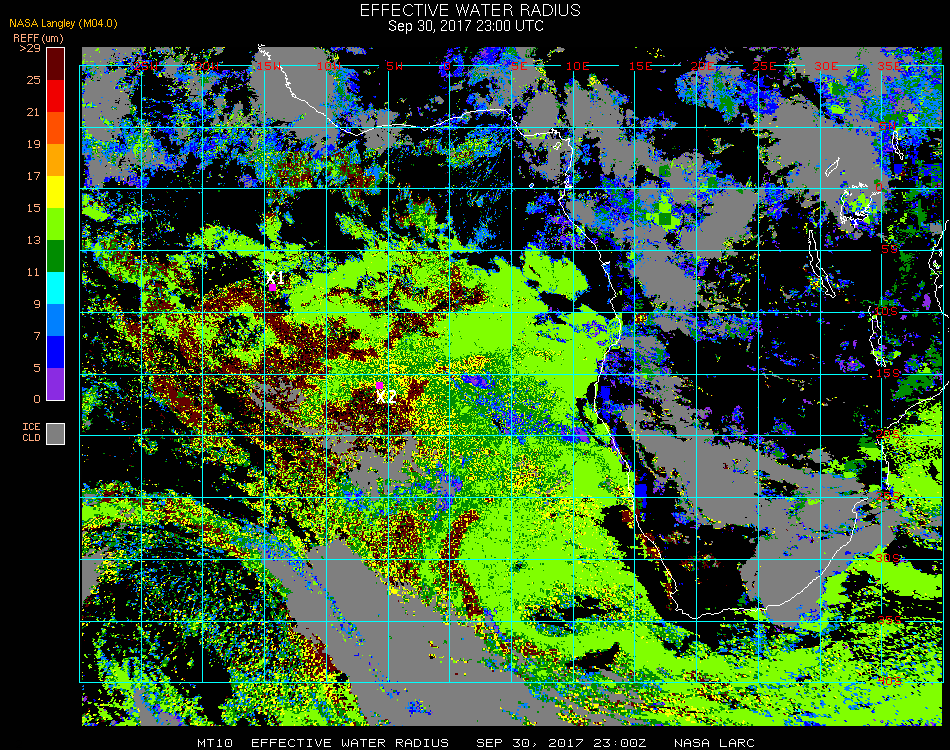Click the '13' legend value
The height and width of the screenshot is (750, 950).
pyautogui.click(x=33, y=241)
